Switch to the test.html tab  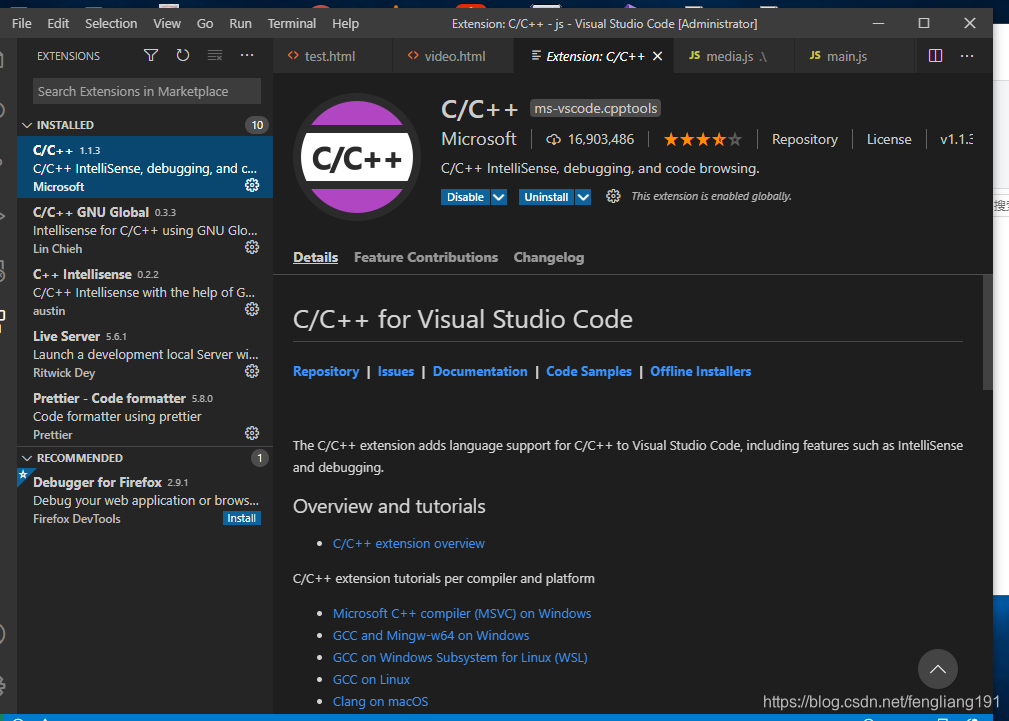pyautogui.click(x=333, y=56)
